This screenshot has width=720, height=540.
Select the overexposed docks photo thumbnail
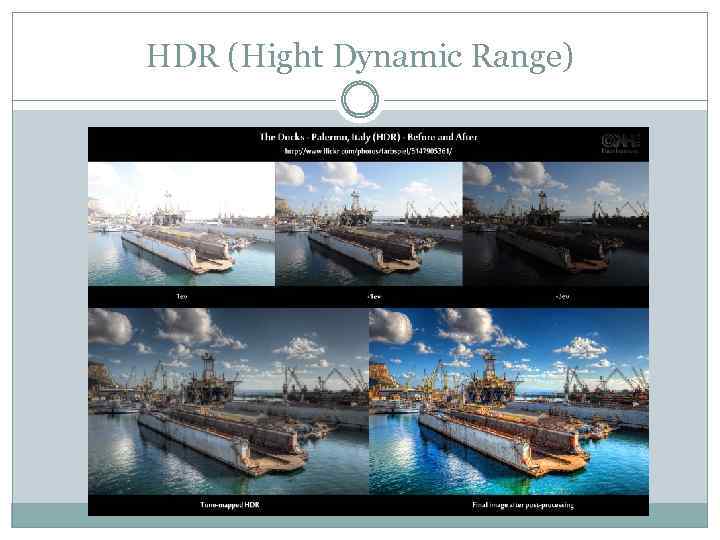click(x=181, y=224)
